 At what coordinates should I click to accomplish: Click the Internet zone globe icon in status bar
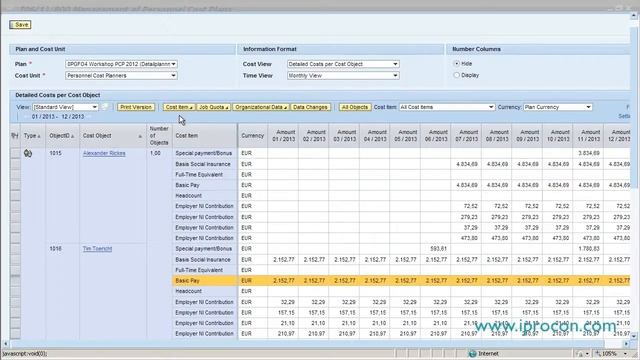point(472,354)
